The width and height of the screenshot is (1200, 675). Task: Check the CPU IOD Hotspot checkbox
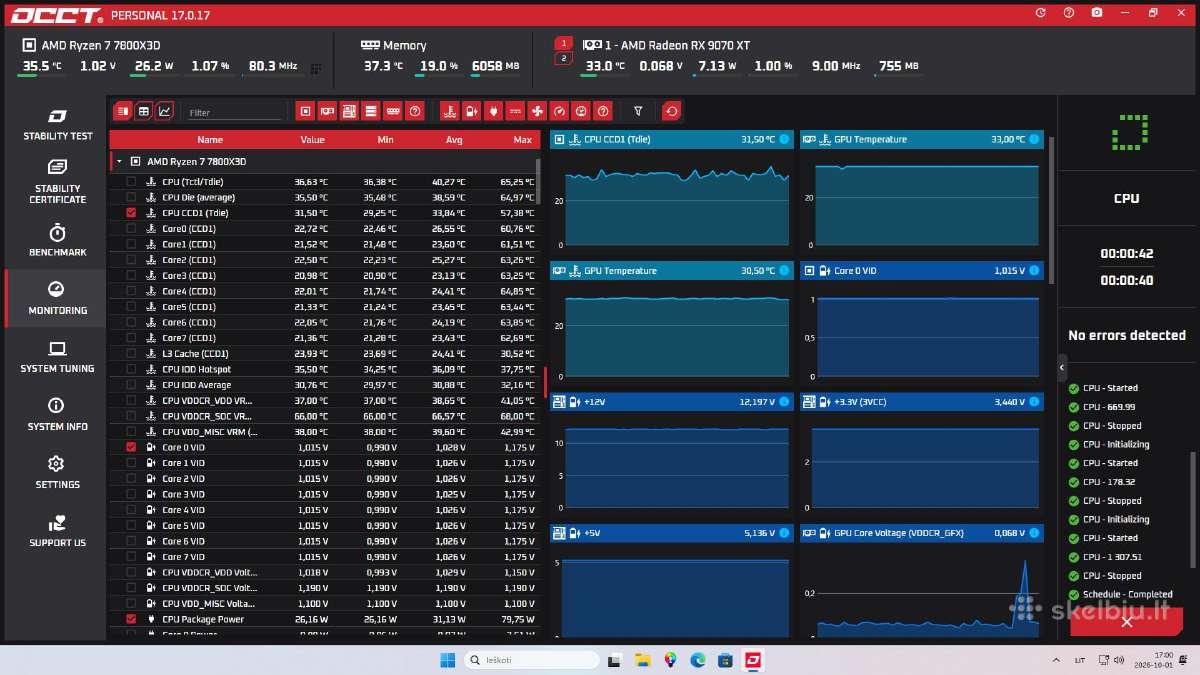click(x=131, y=369)
